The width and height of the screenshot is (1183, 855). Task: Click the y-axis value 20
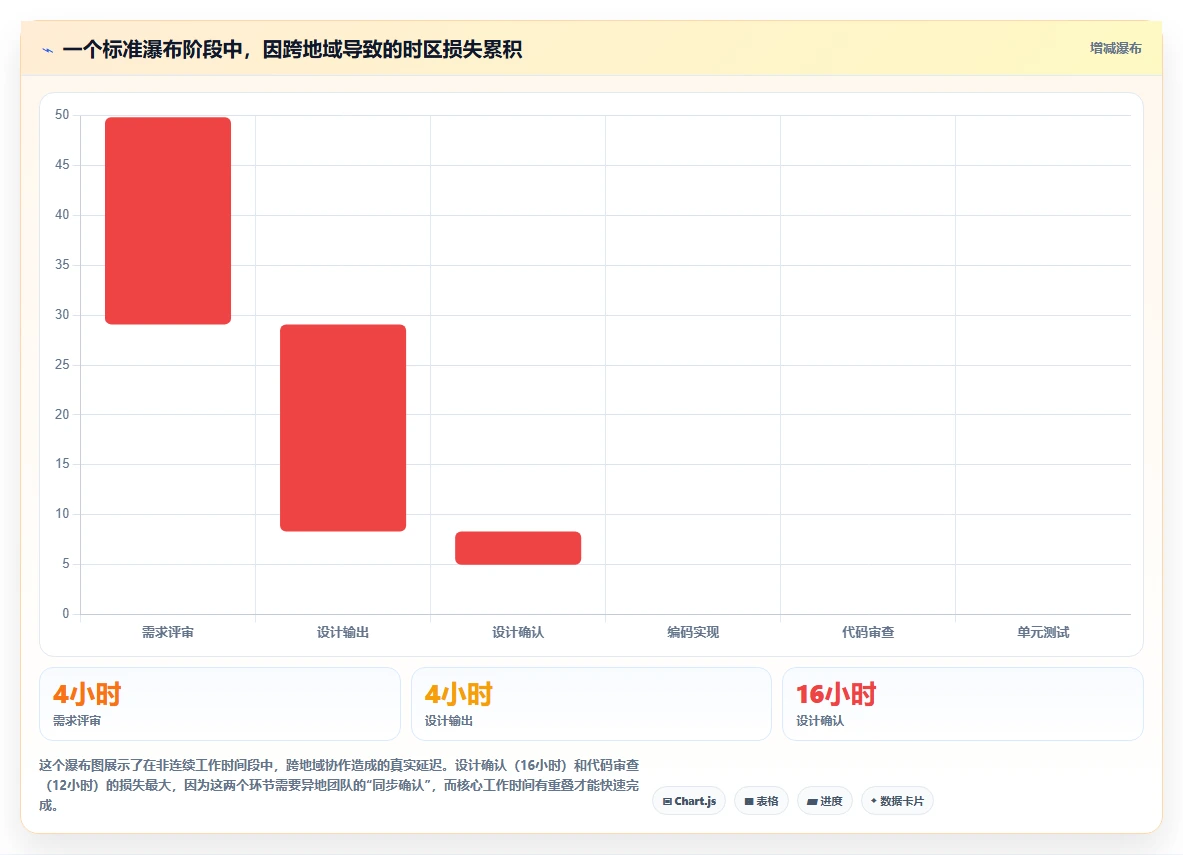click(62, 414)
